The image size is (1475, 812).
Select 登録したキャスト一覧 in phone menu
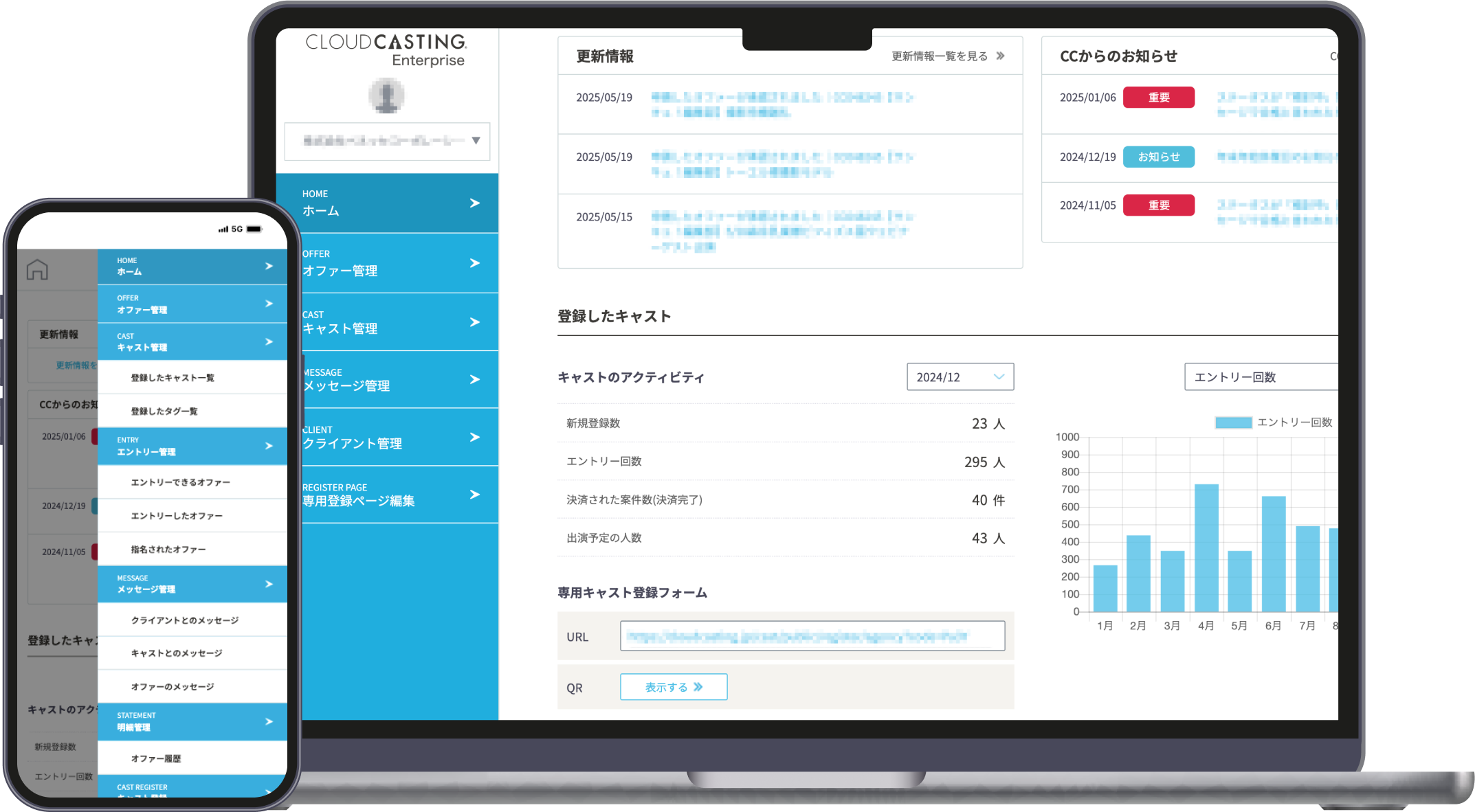173,378
